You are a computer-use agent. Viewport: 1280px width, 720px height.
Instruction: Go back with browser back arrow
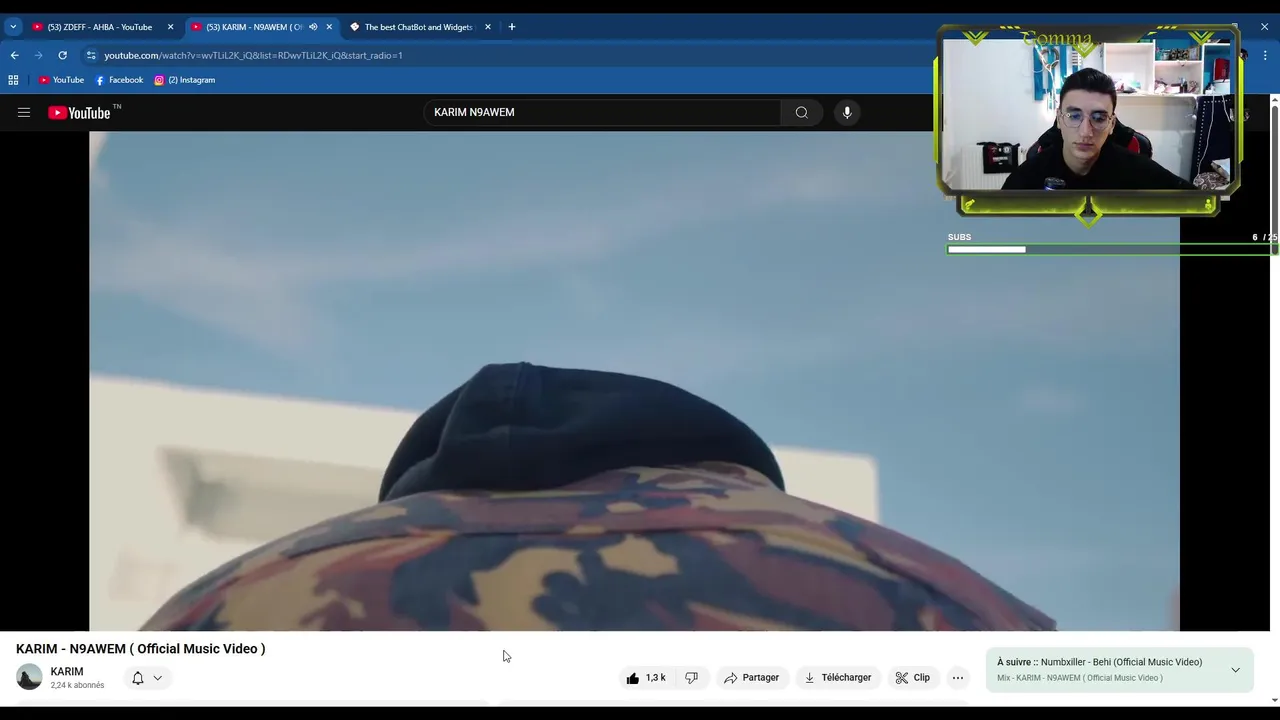(15, 55)
